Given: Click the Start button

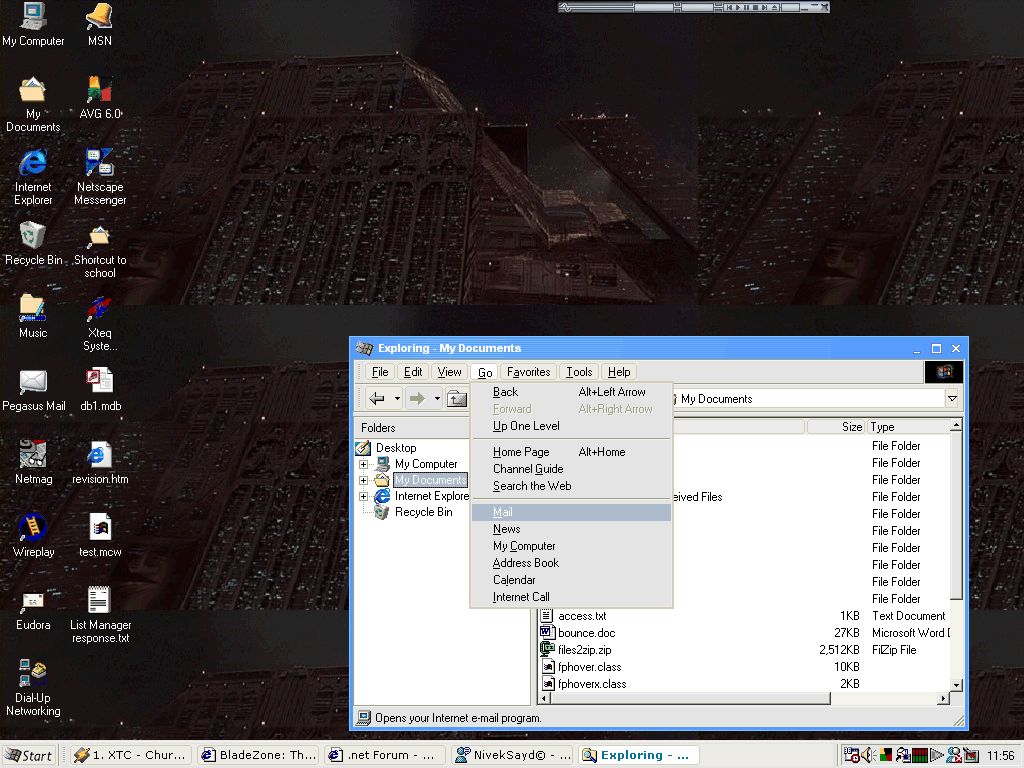Looking at the screenshot, I should 29,755.
